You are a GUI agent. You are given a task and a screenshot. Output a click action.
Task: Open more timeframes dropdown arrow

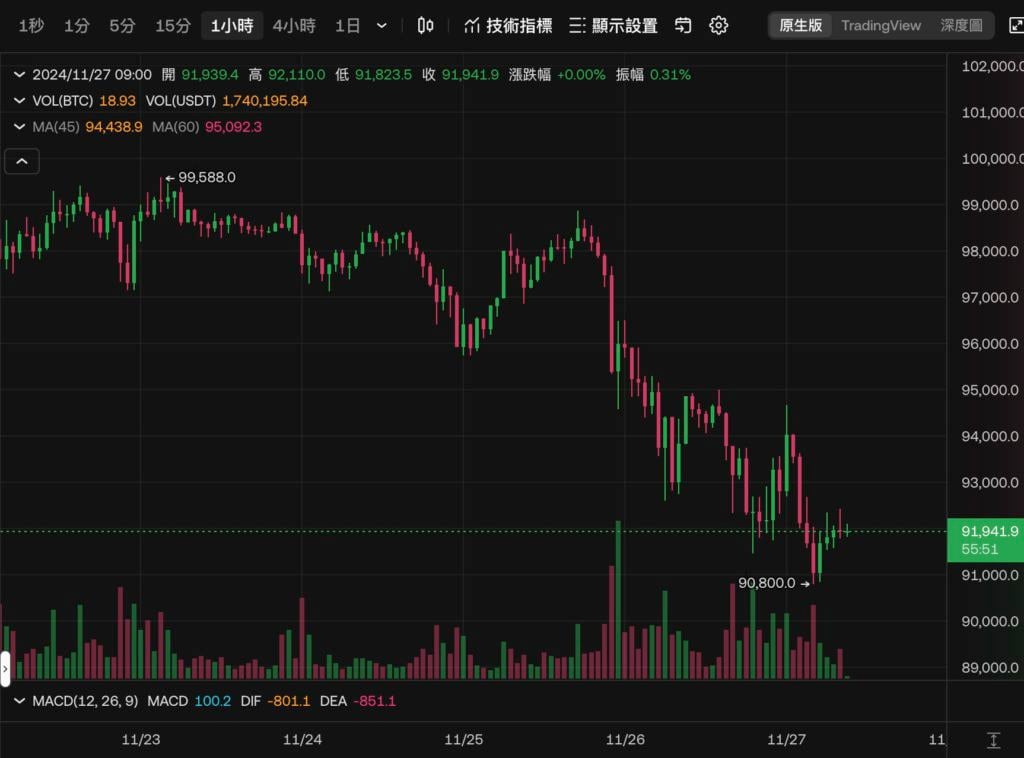pyautogui.click(x=382, y=25)
